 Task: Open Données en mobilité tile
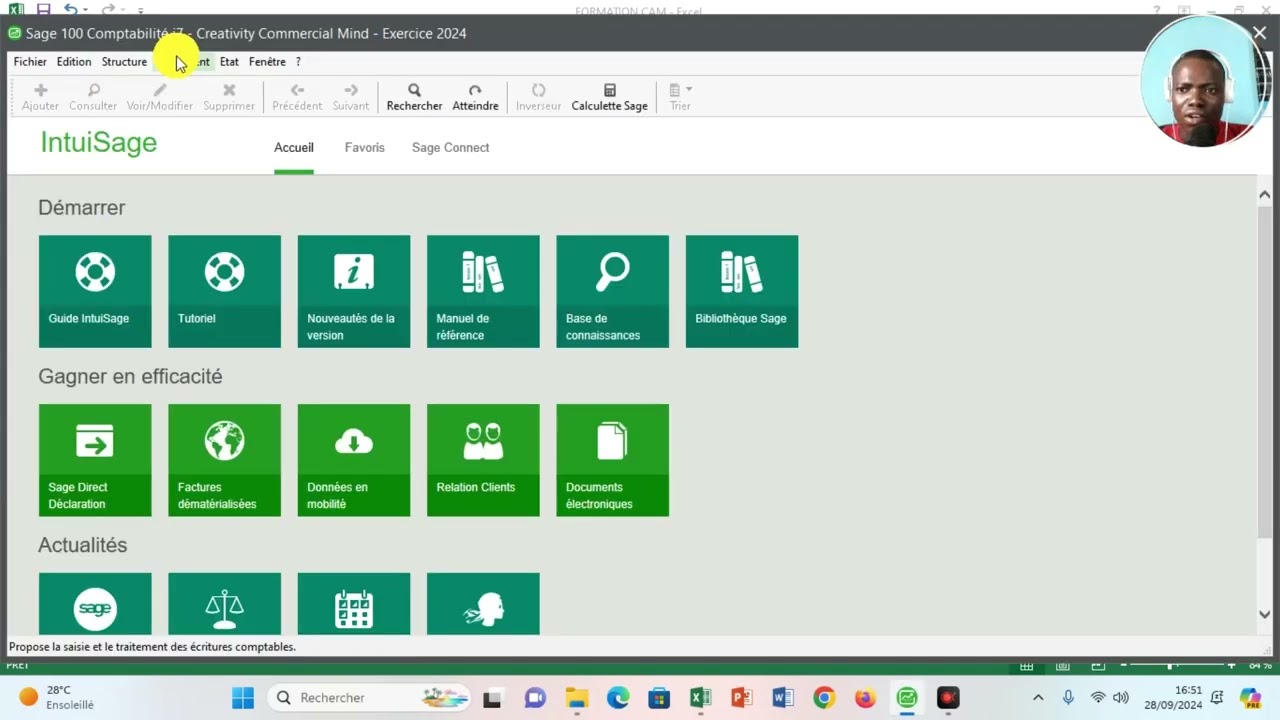(x=354, y=460)
